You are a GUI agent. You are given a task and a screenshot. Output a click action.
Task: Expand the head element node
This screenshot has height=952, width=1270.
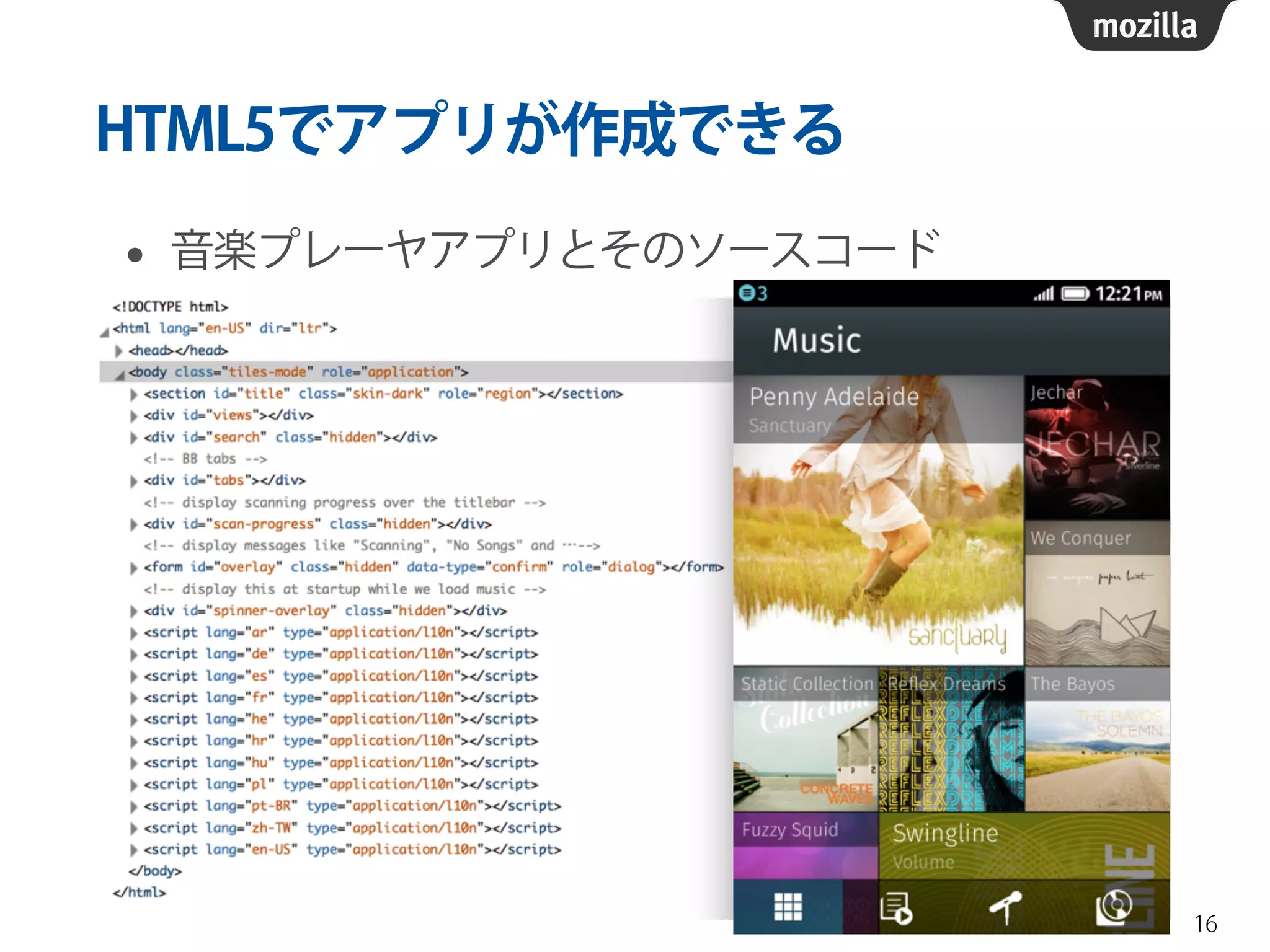point(118,350)
